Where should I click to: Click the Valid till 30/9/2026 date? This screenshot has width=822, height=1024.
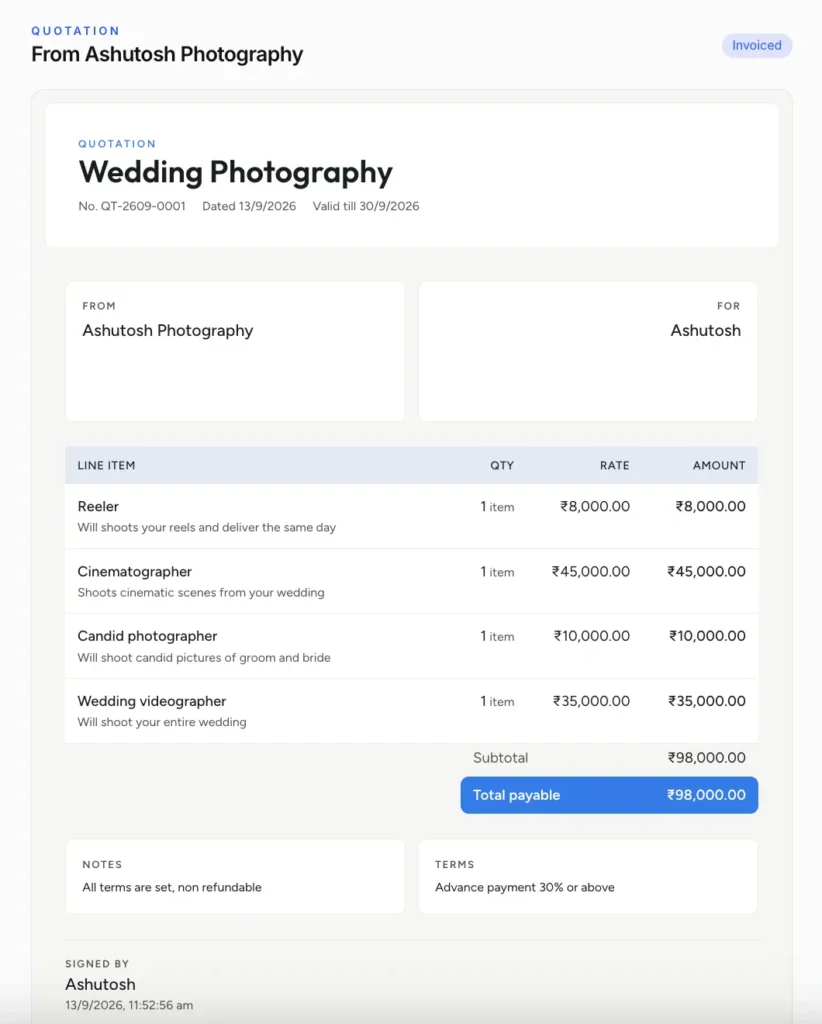(366, 206)
